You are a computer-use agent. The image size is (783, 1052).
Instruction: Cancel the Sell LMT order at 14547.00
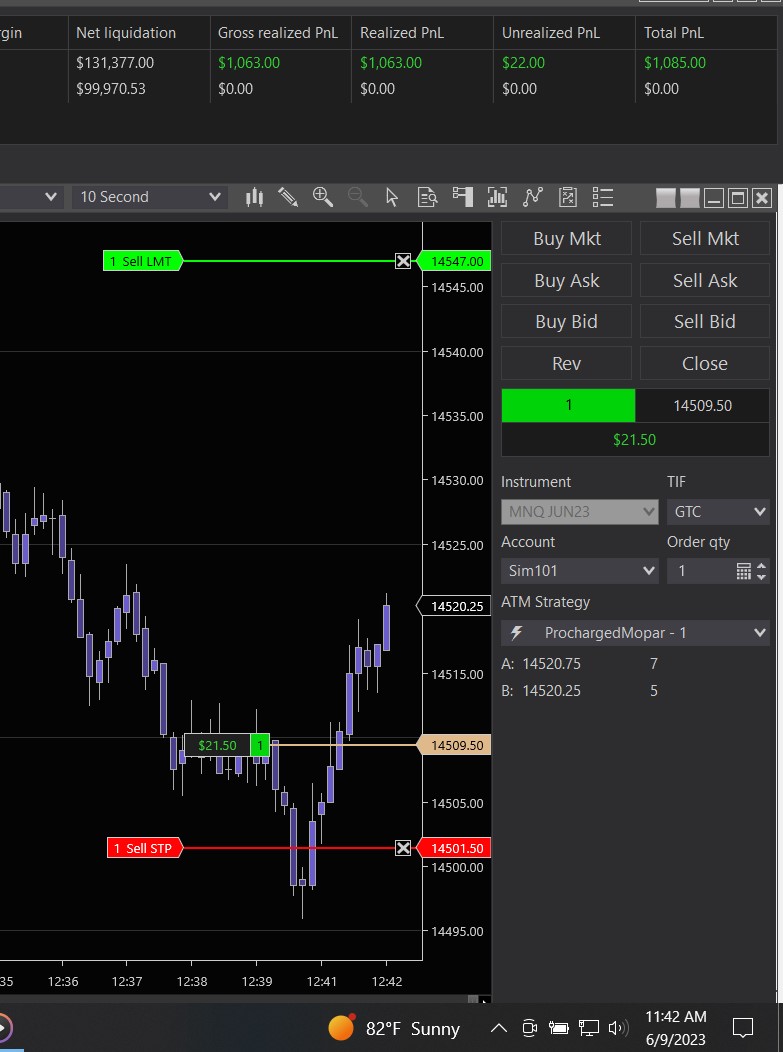pos(403,261)
